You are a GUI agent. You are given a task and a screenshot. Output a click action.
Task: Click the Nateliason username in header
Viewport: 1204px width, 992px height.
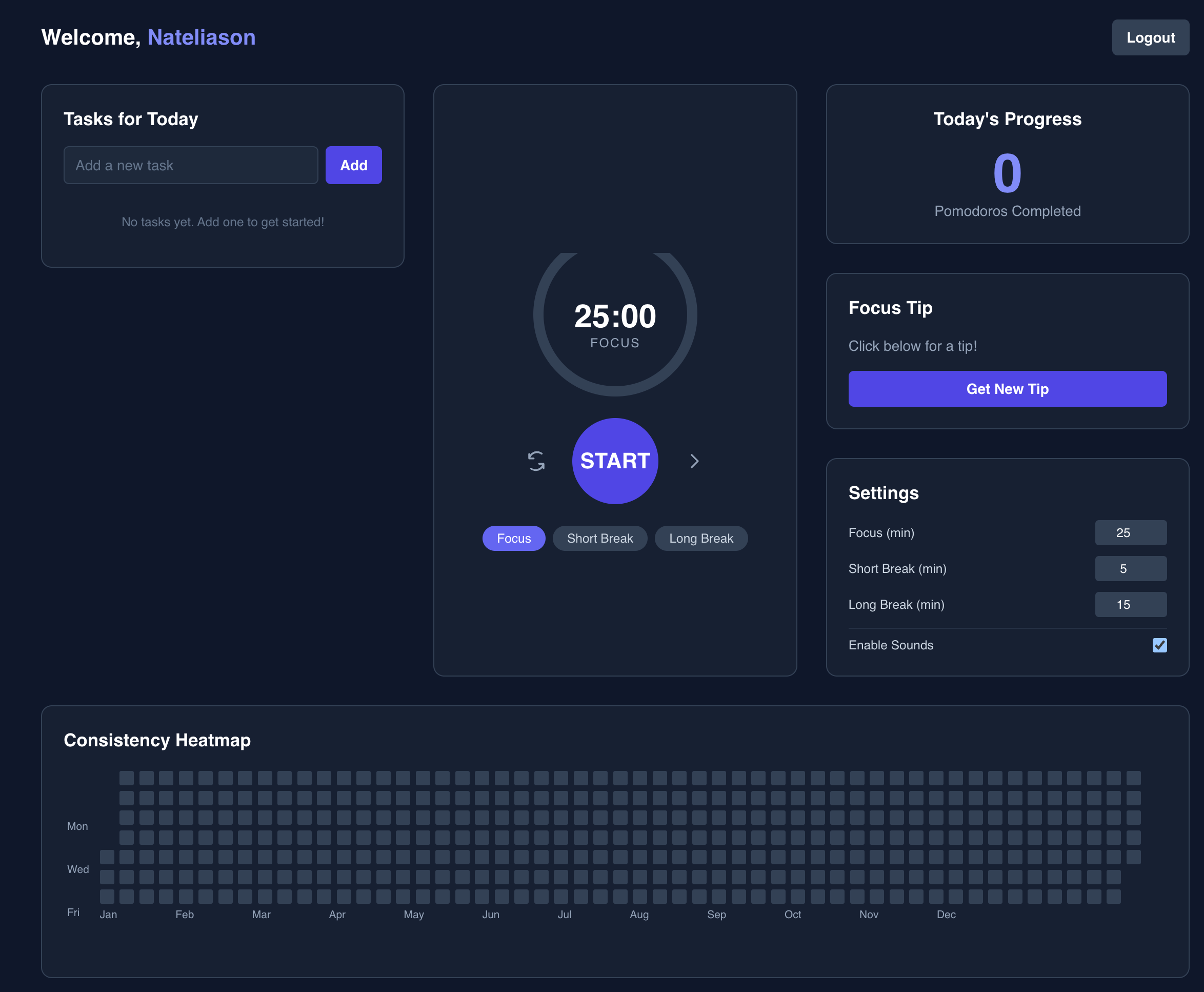[x=201, y=38]
